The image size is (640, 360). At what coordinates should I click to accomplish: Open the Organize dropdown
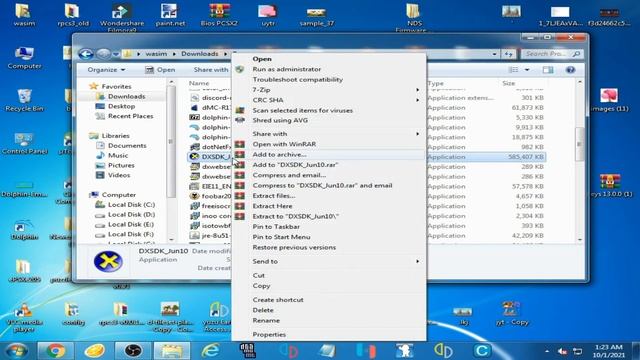click(x=106, y=70)
